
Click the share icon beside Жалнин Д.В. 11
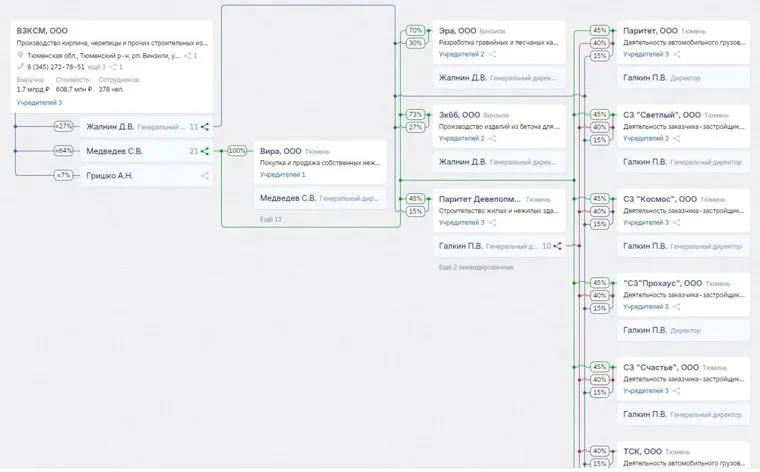pyautogui.click(x=205, y=127)
